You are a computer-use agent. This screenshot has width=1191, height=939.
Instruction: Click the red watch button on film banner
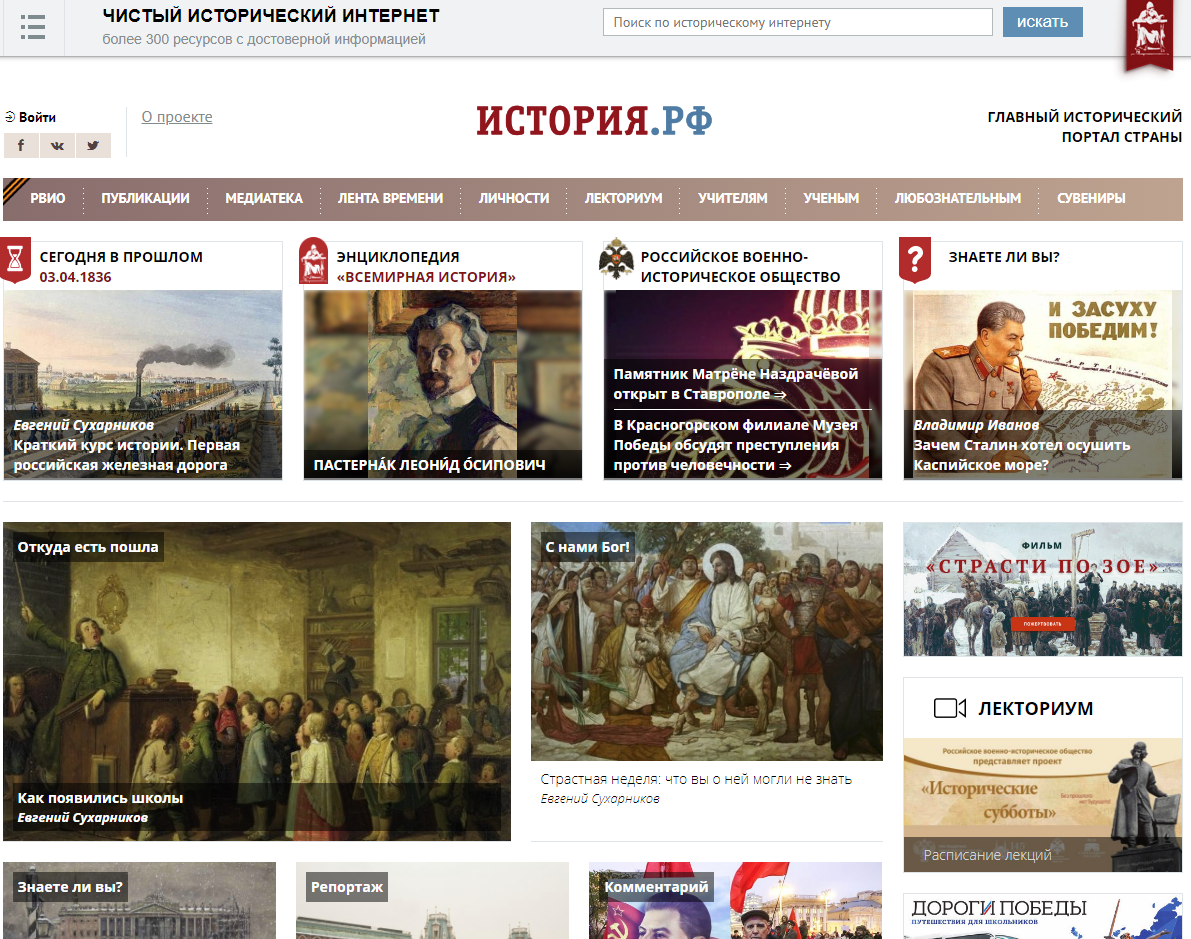(1042, 624)
